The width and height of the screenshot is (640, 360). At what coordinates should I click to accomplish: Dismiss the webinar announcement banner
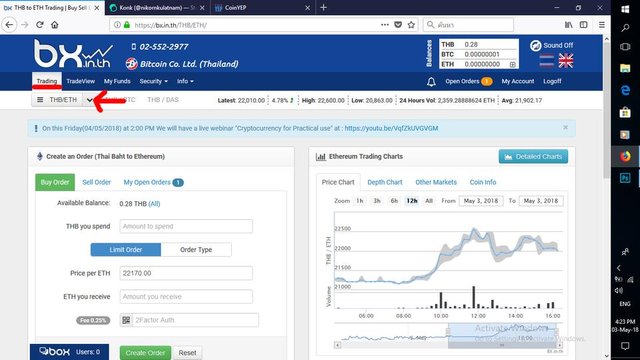(565, 127)
